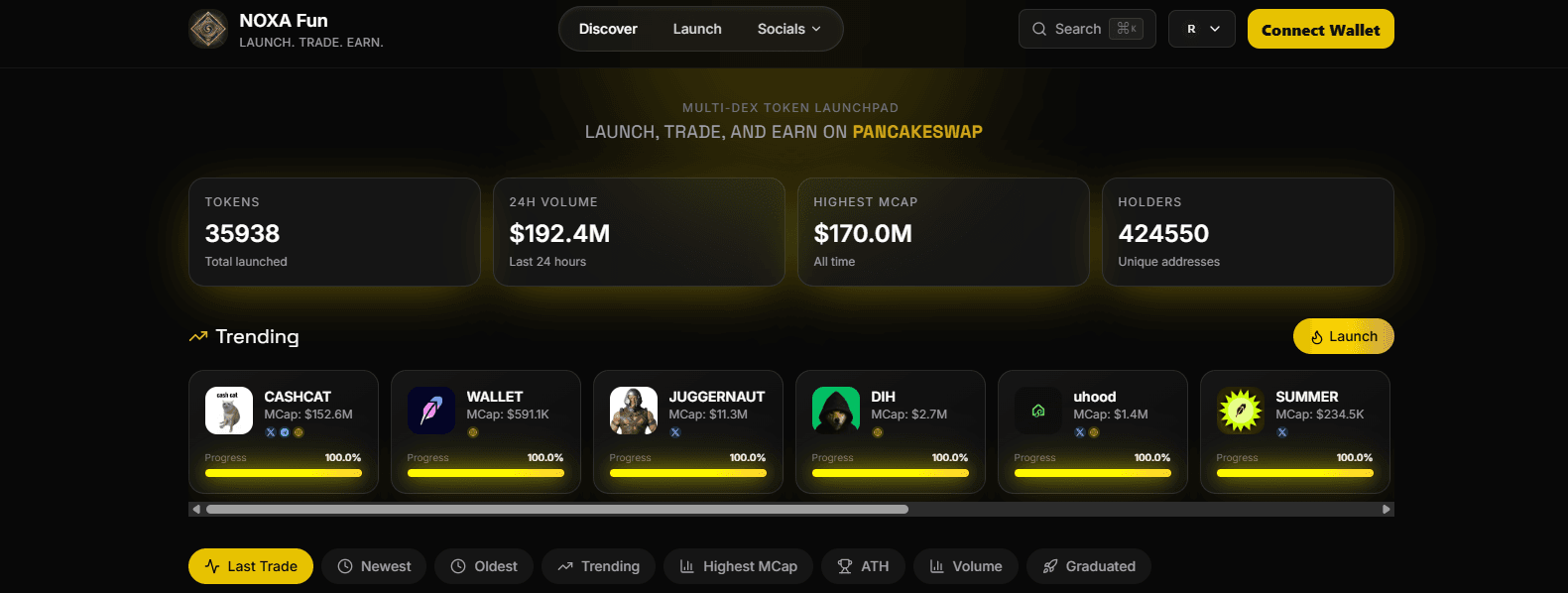
Task: Open JUGGERNAUT's X social icon
Action: pyautogui.click(x=674, y=432)
